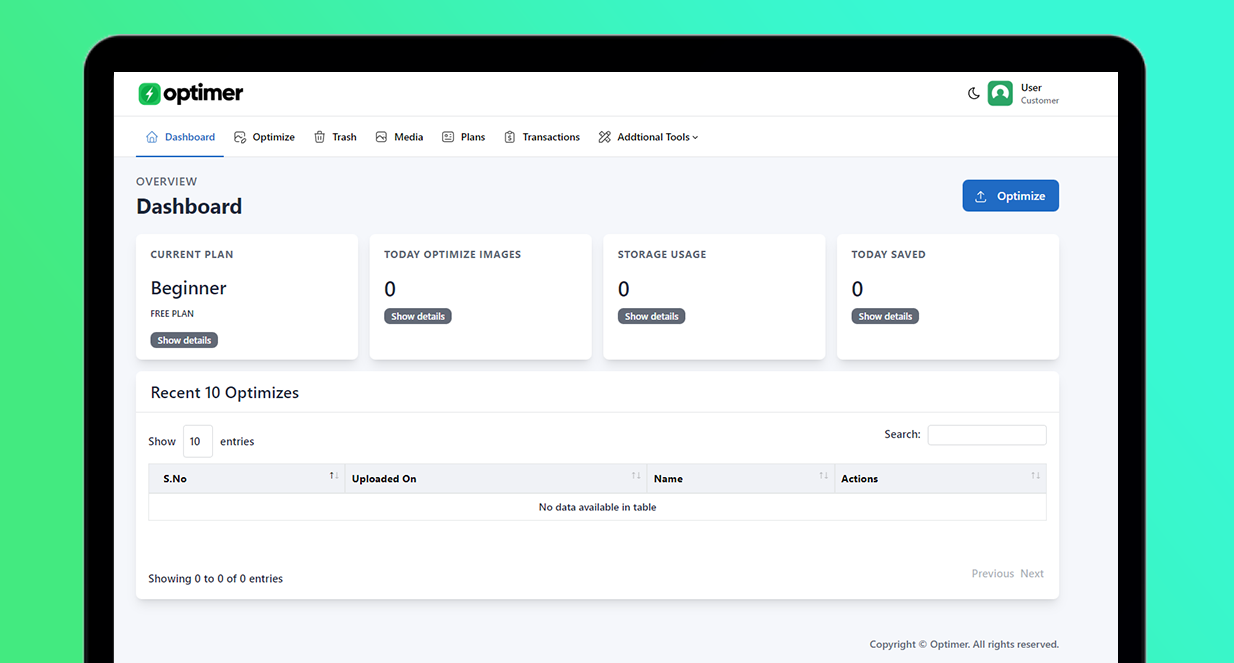Open the Show entries count selector
Image resolution: width=1234 pixels, height=663 pixels.
click(197, 441)
